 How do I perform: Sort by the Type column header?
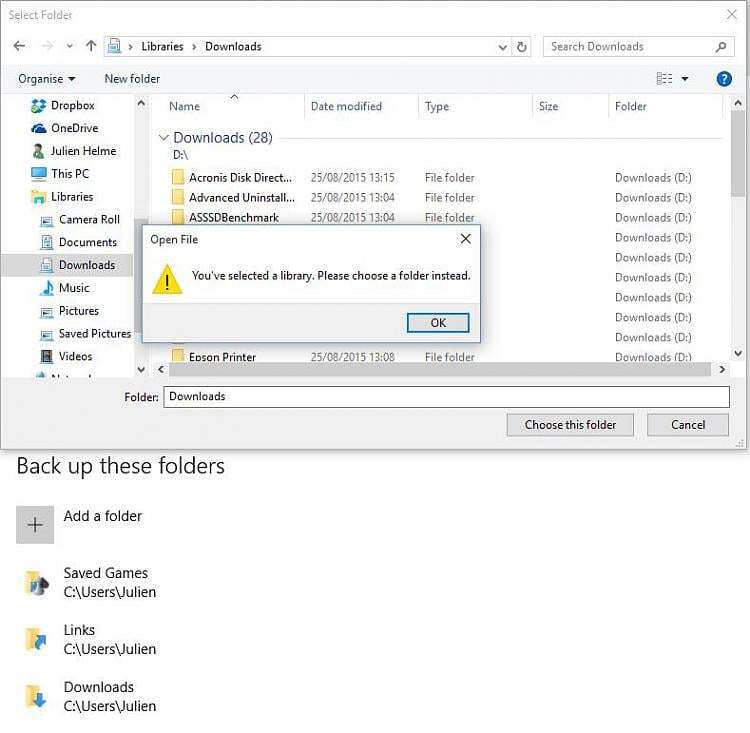coord(436,106)
